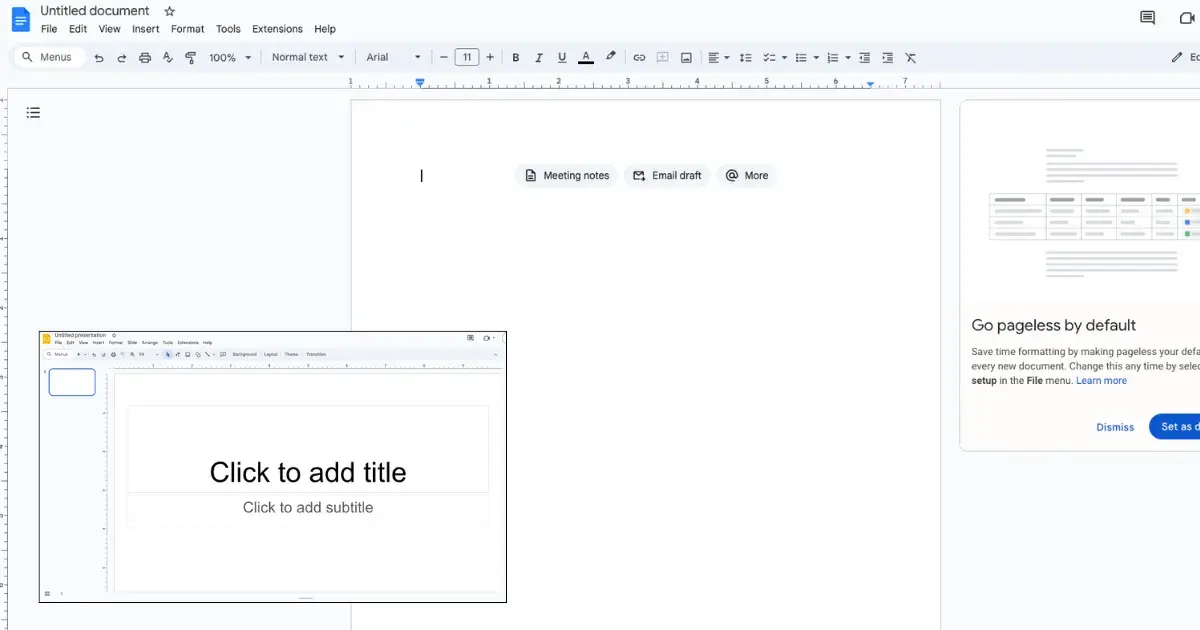Screen dimensions: 1200x630
Task: Toggle underline formatting
Action: (x=562, y=58)
